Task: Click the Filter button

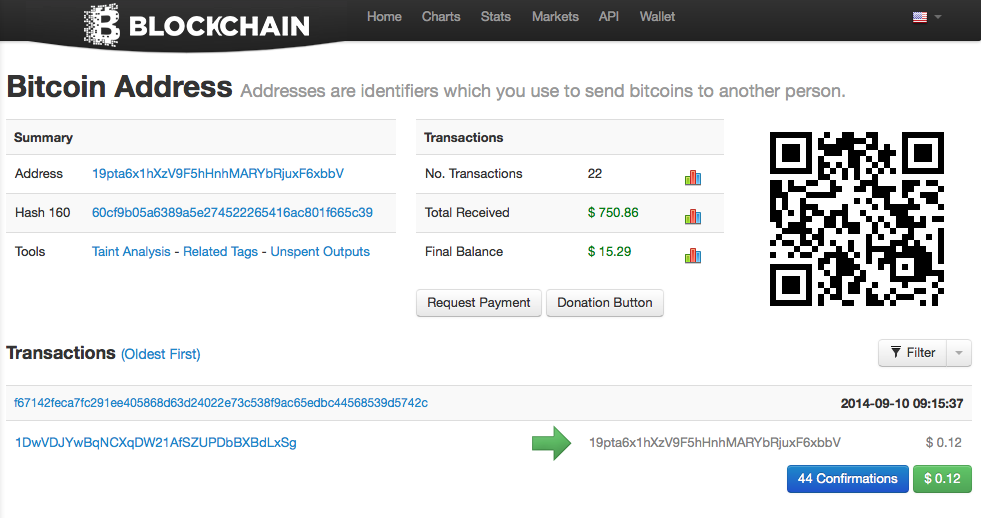Action: click(x=913, y=353)
